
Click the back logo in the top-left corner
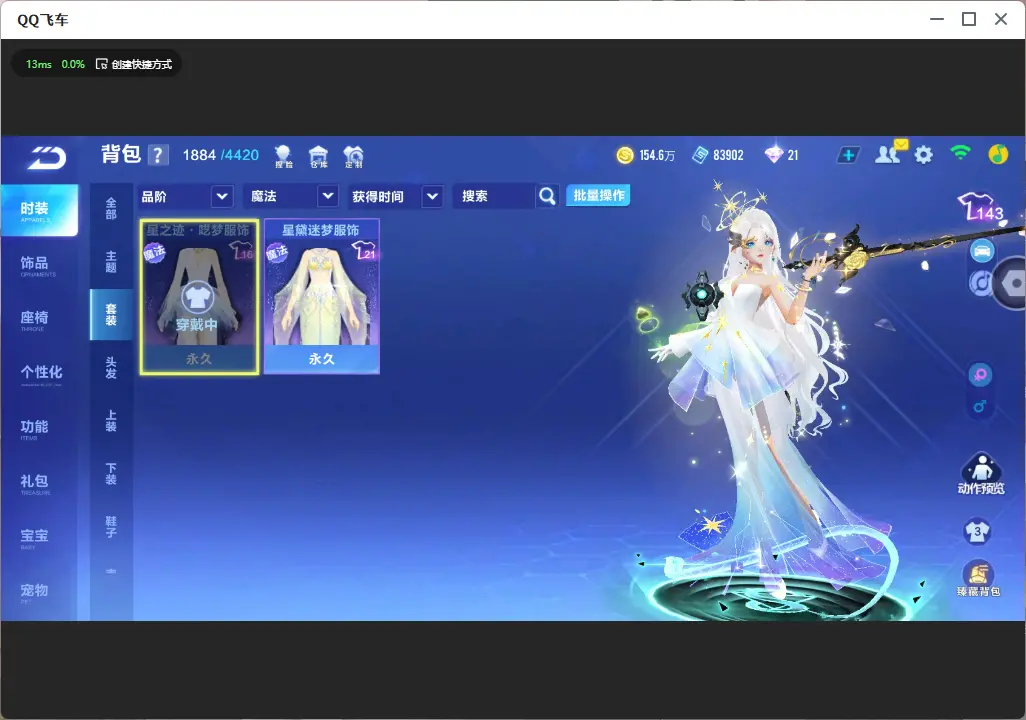(46, 158)
